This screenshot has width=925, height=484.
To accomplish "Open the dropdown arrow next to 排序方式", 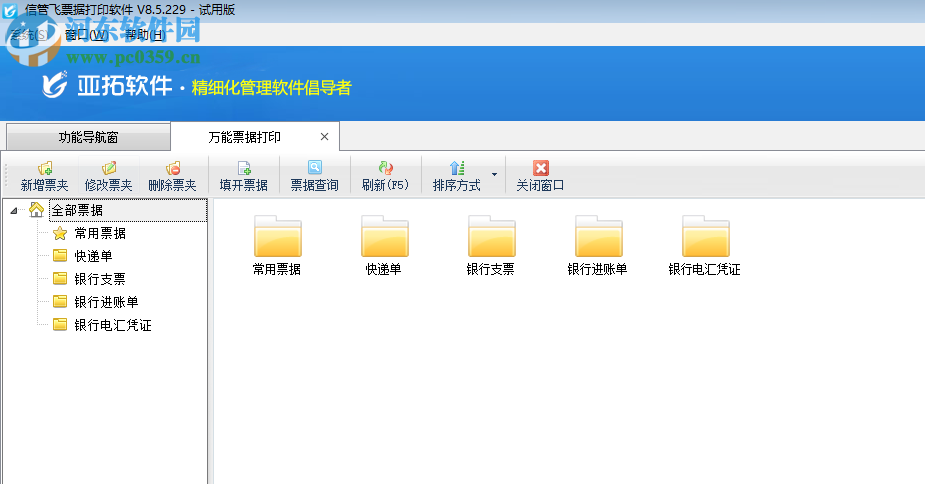I will pos(494,174).
